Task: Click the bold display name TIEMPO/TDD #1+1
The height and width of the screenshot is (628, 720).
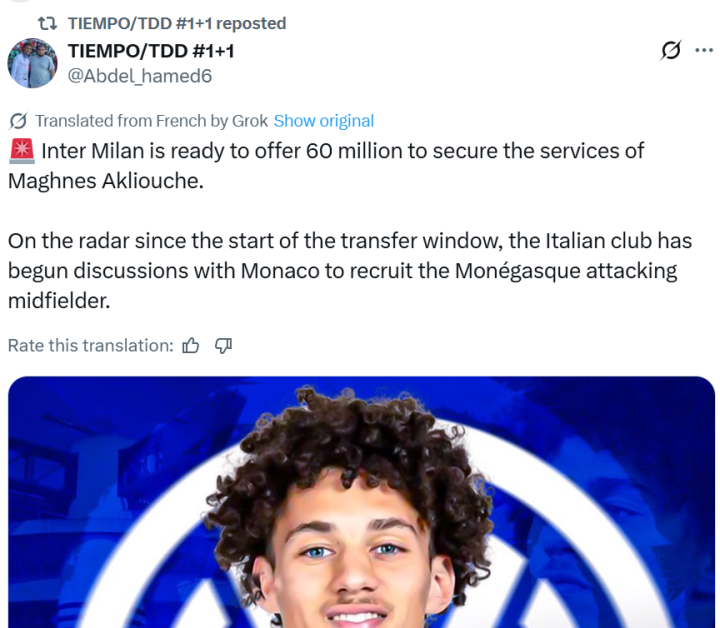Action: (x=151, y=51)
